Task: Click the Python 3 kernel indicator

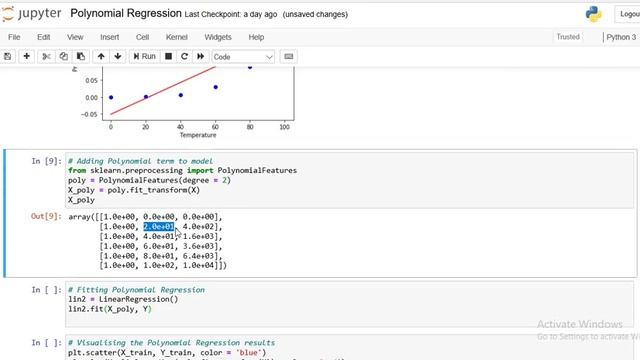Action: (621, 37)
